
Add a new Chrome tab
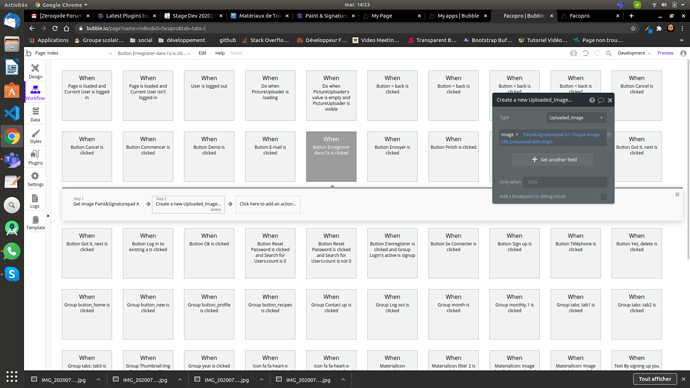point(631,16)
